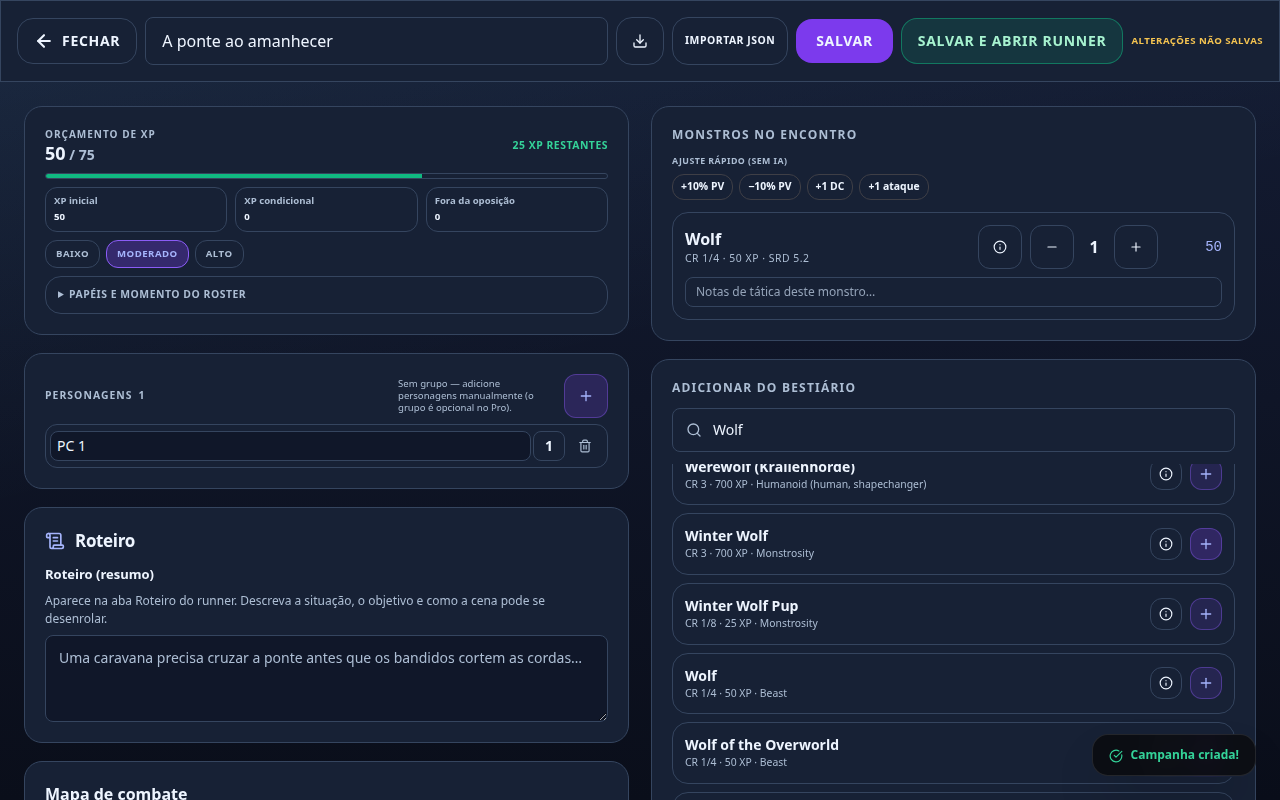Click Fora da oposição value box

(517, 209)
